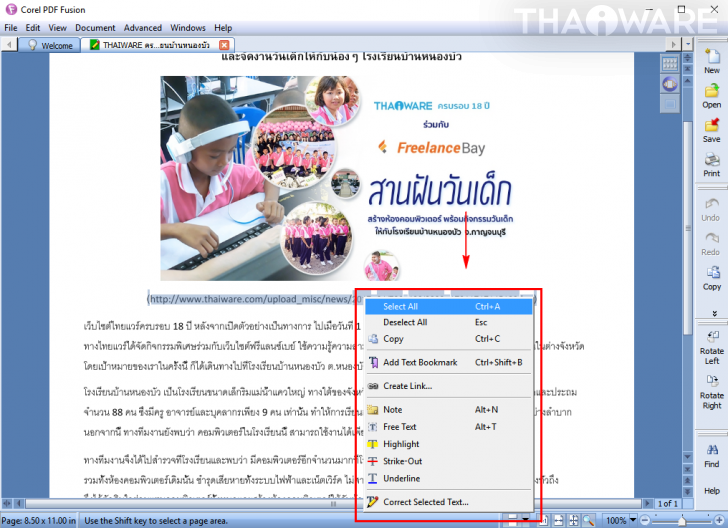
Task: Choose Highlight in the context menu
Action: [x=448, y=444]
